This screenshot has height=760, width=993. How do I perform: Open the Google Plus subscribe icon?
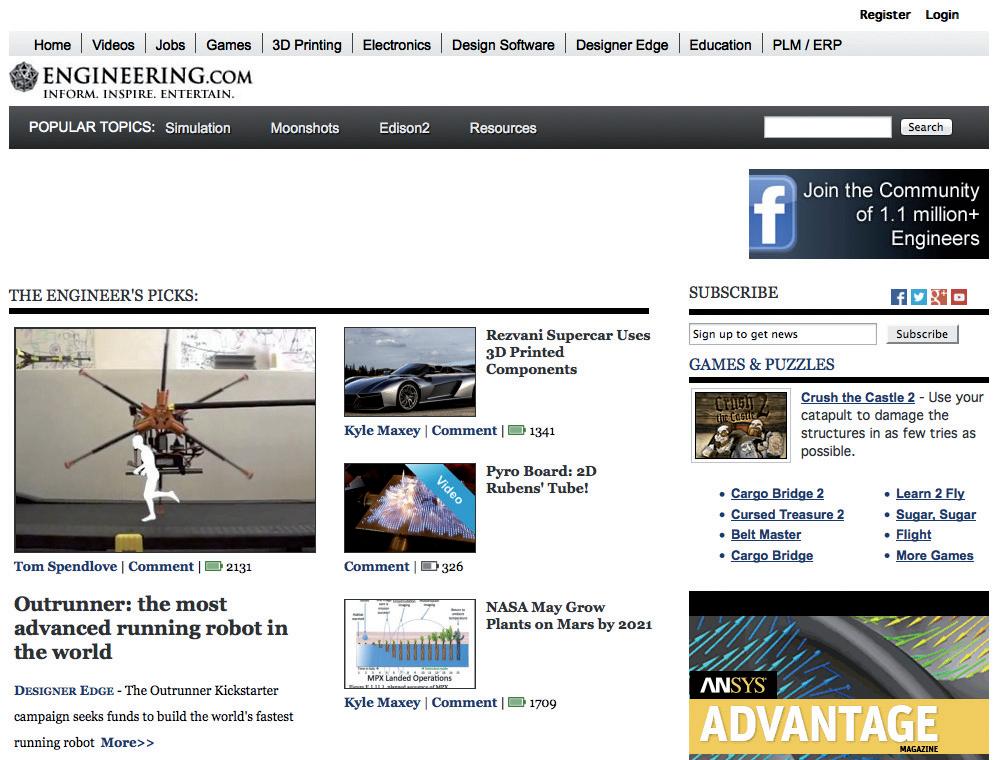tap(939, 297)
